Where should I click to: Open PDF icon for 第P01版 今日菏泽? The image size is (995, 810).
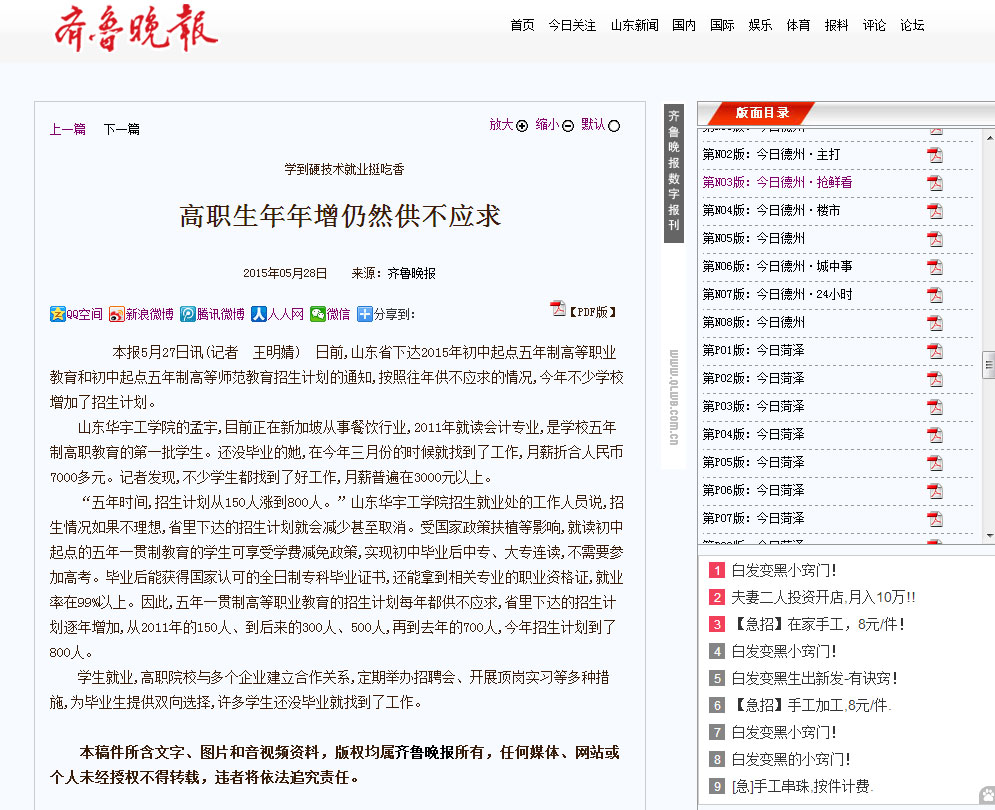[x=935, y=351]
